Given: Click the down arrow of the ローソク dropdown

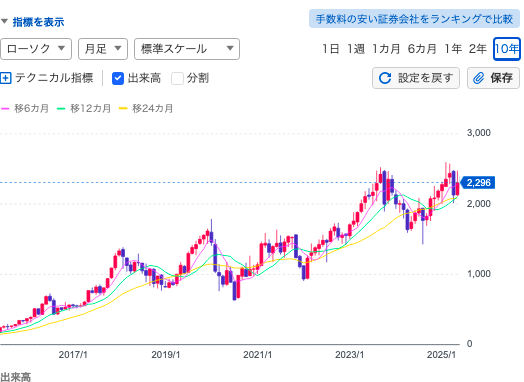Looking at the screenshot, I should click(x=61, y=48).
